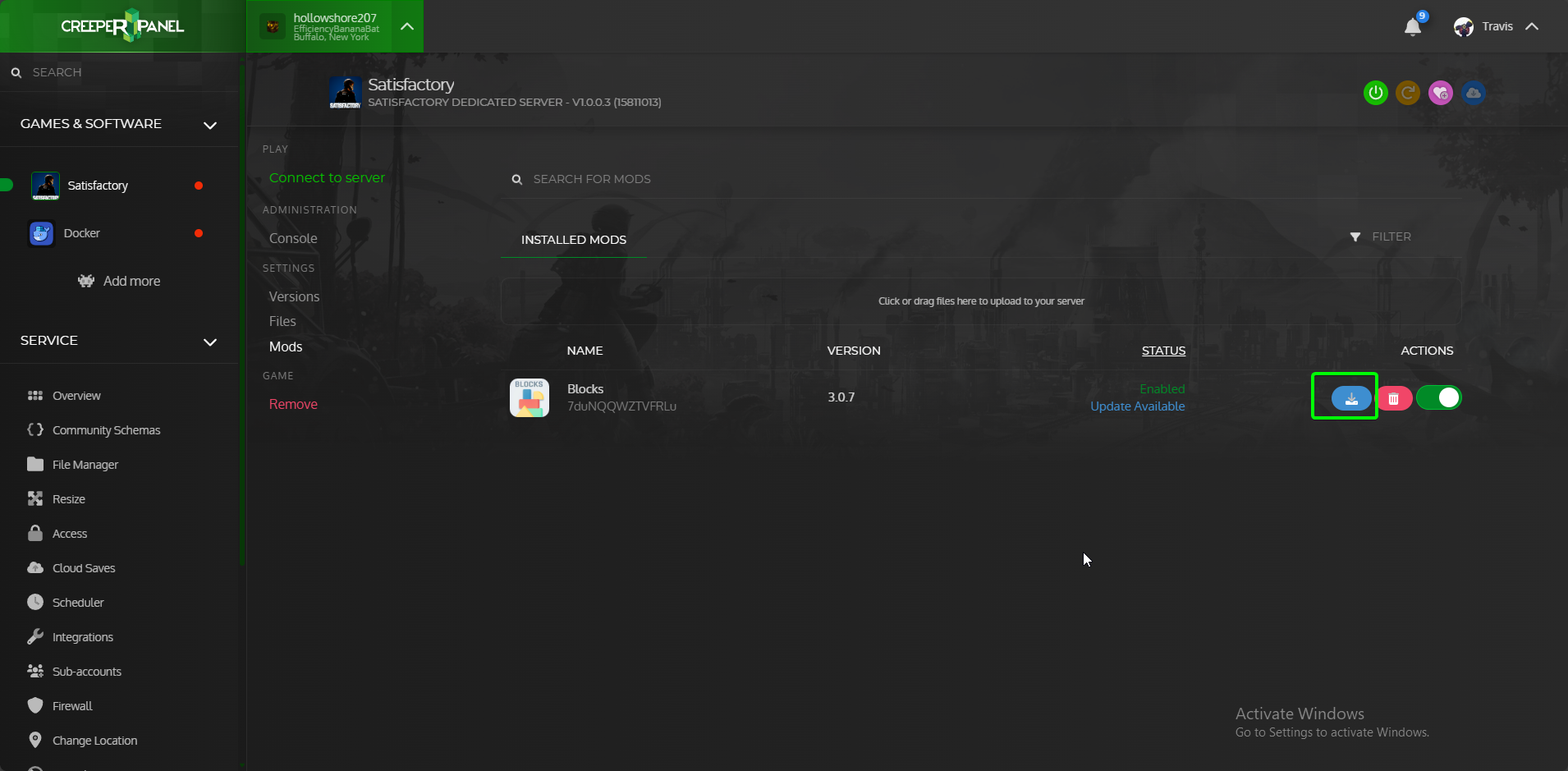Screen dimensions: 1568x771
Task: Click the search magnifier icon in sidebar
Action: (x=16, y=73)
